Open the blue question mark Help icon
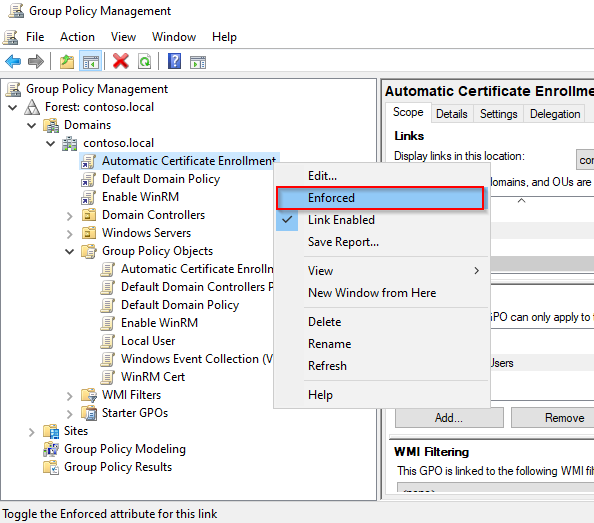This screenshot has height=523, width=594. [174, 61]
